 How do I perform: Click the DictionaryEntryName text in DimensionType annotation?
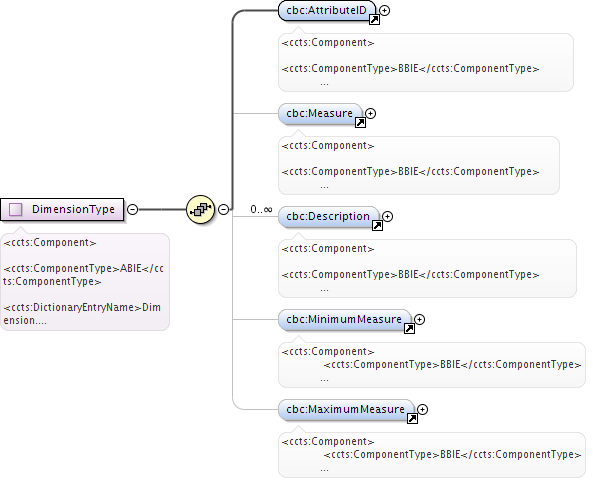82,314
